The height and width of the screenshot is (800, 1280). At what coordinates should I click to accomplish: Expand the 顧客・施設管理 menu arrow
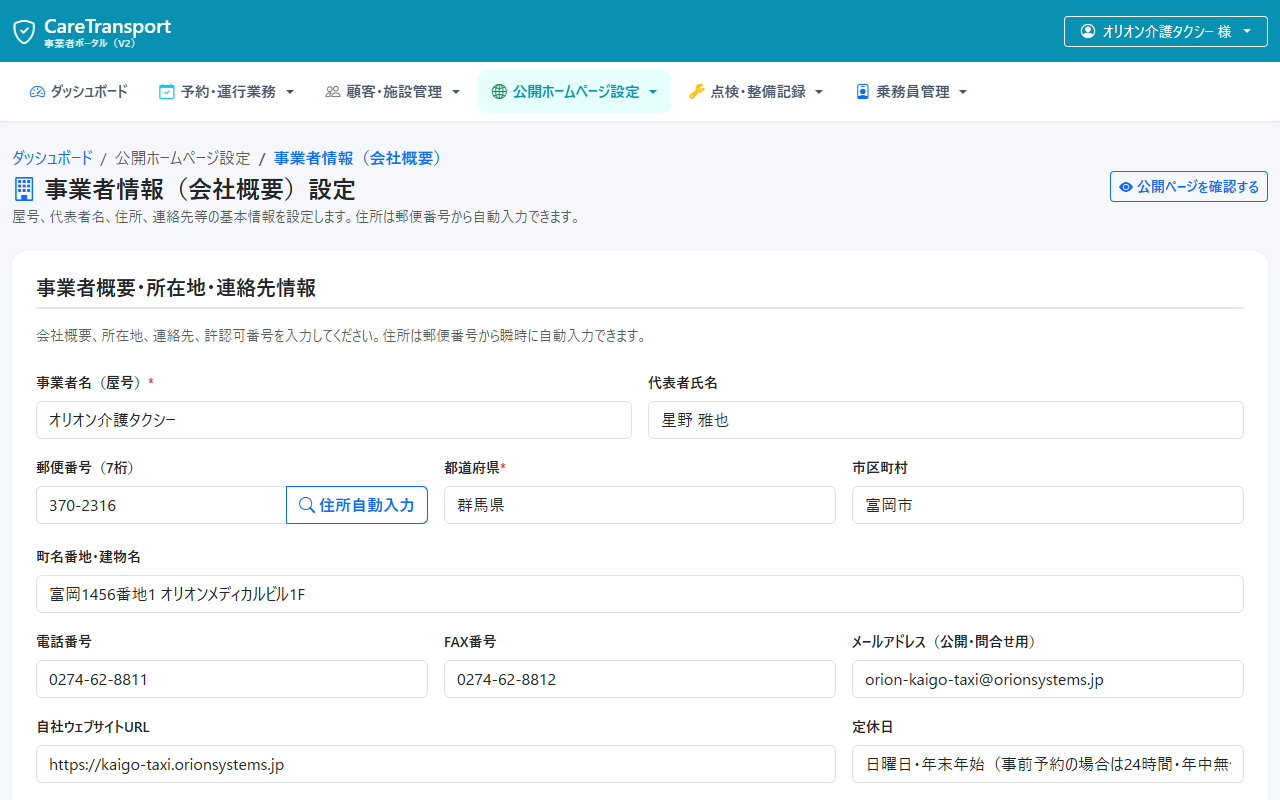tap(456, 92)
